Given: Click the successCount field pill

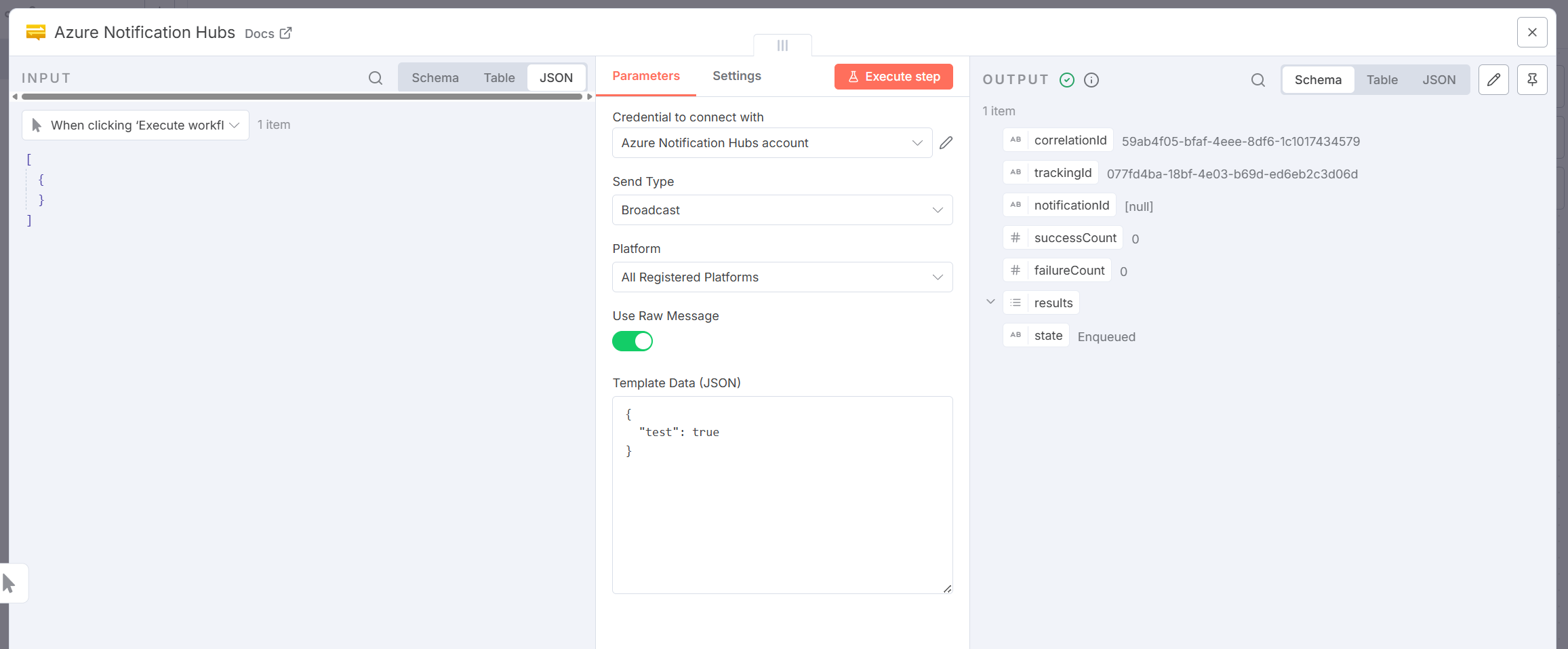Looking at the screenshot, I should click(x=1062, y=237).
